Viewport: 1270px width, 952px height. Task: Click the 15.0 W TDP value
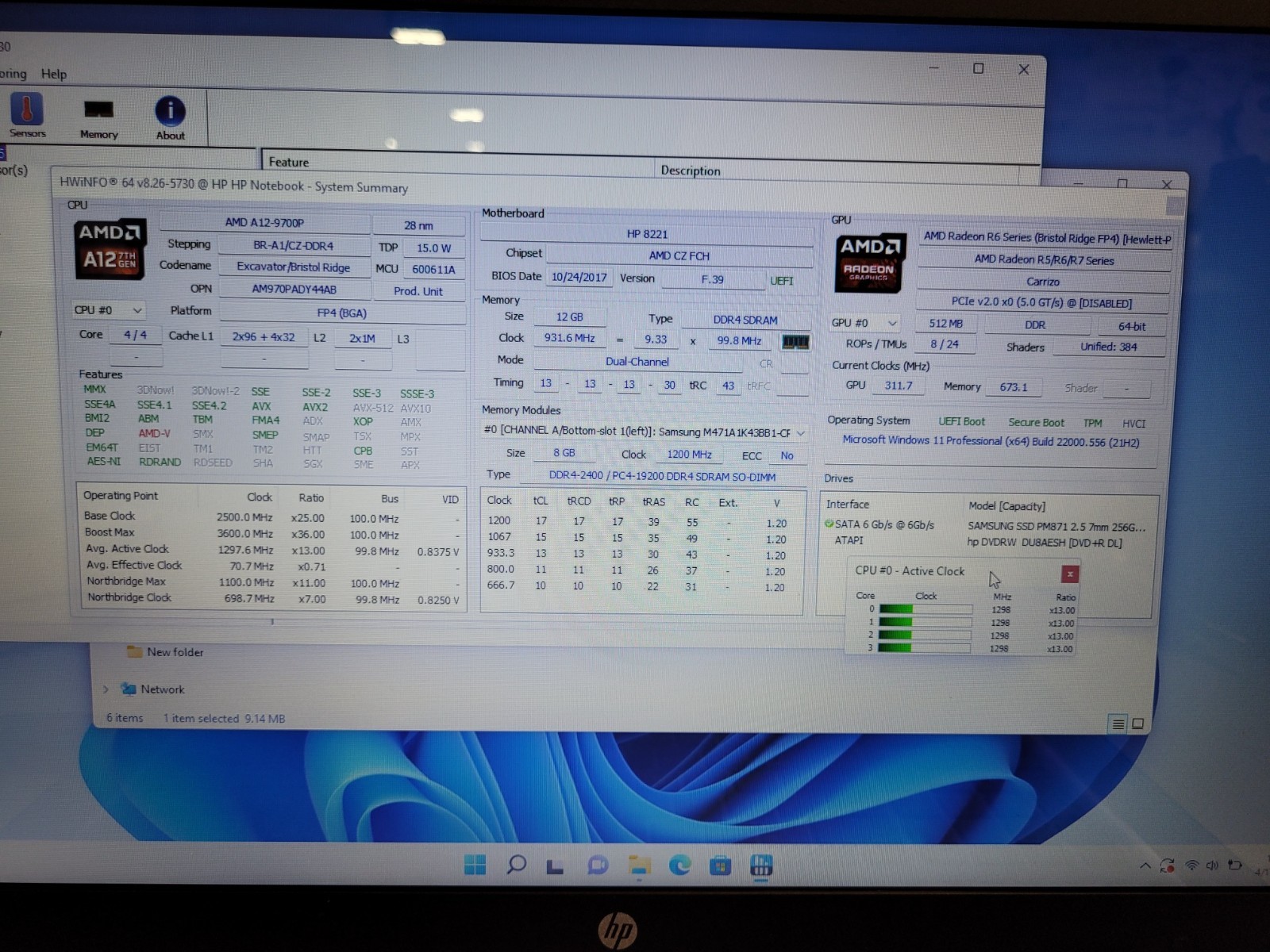coord(433,248)
